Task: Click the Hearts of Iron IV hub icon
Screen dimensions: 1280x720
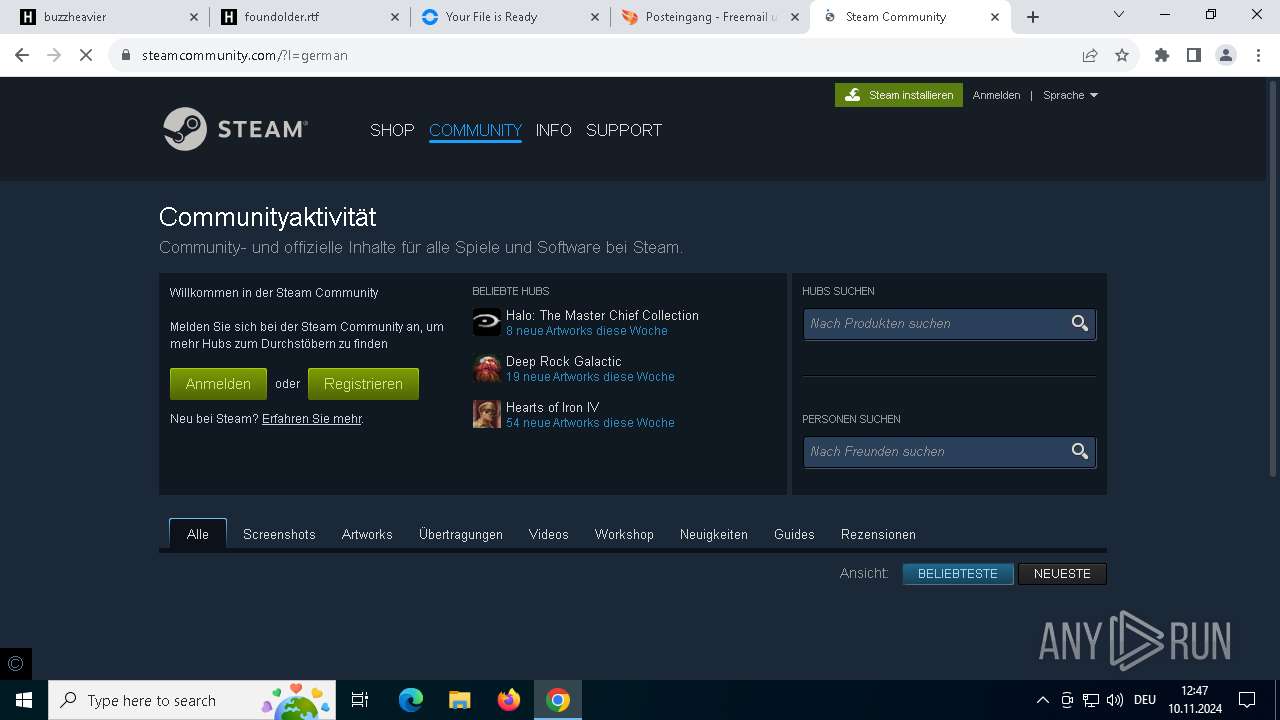Action: point(487,414)
